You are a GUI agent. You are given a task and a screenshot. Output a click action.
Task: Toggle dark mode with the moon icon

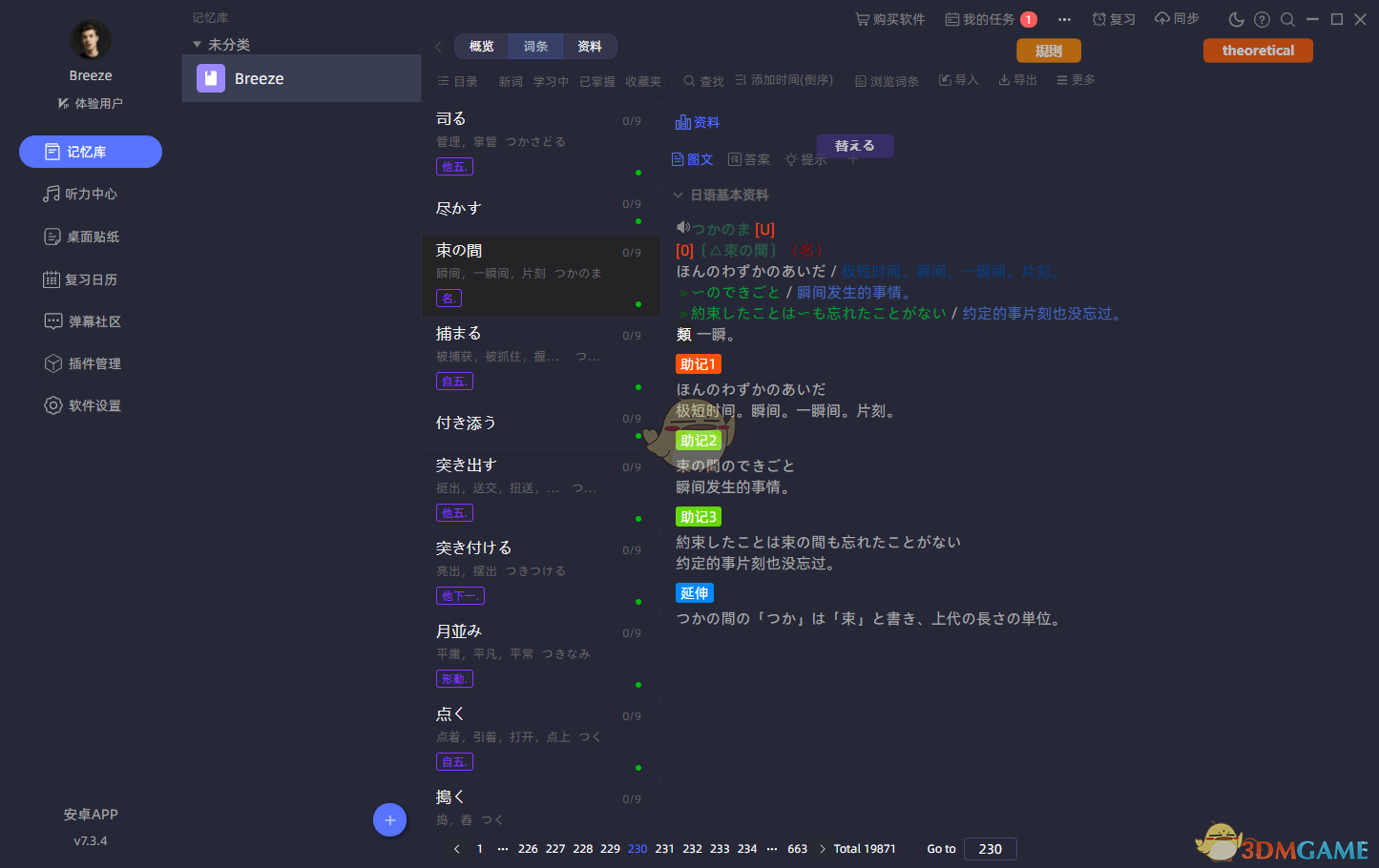coord(1236,18)
